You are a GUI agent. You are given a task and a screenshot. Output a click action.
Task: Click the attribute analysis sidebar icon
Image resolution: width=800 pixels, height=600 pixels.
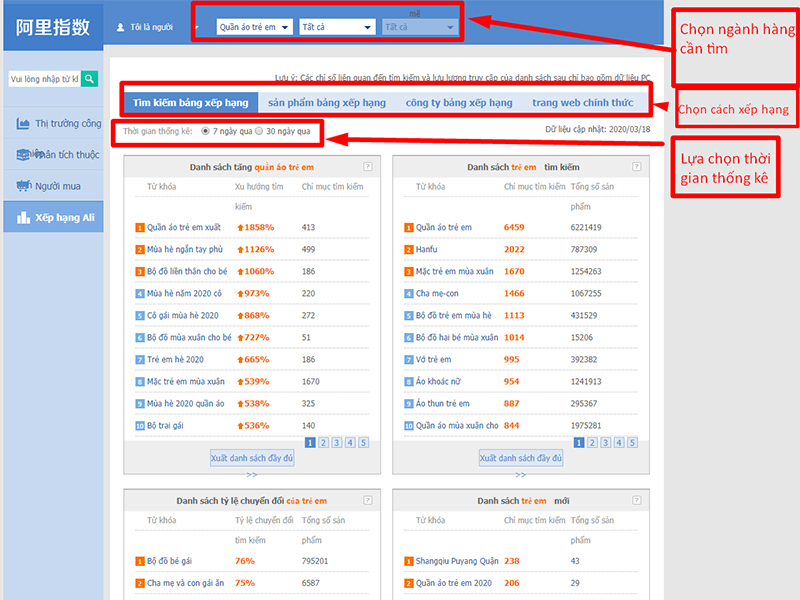(x=23, y=155)
